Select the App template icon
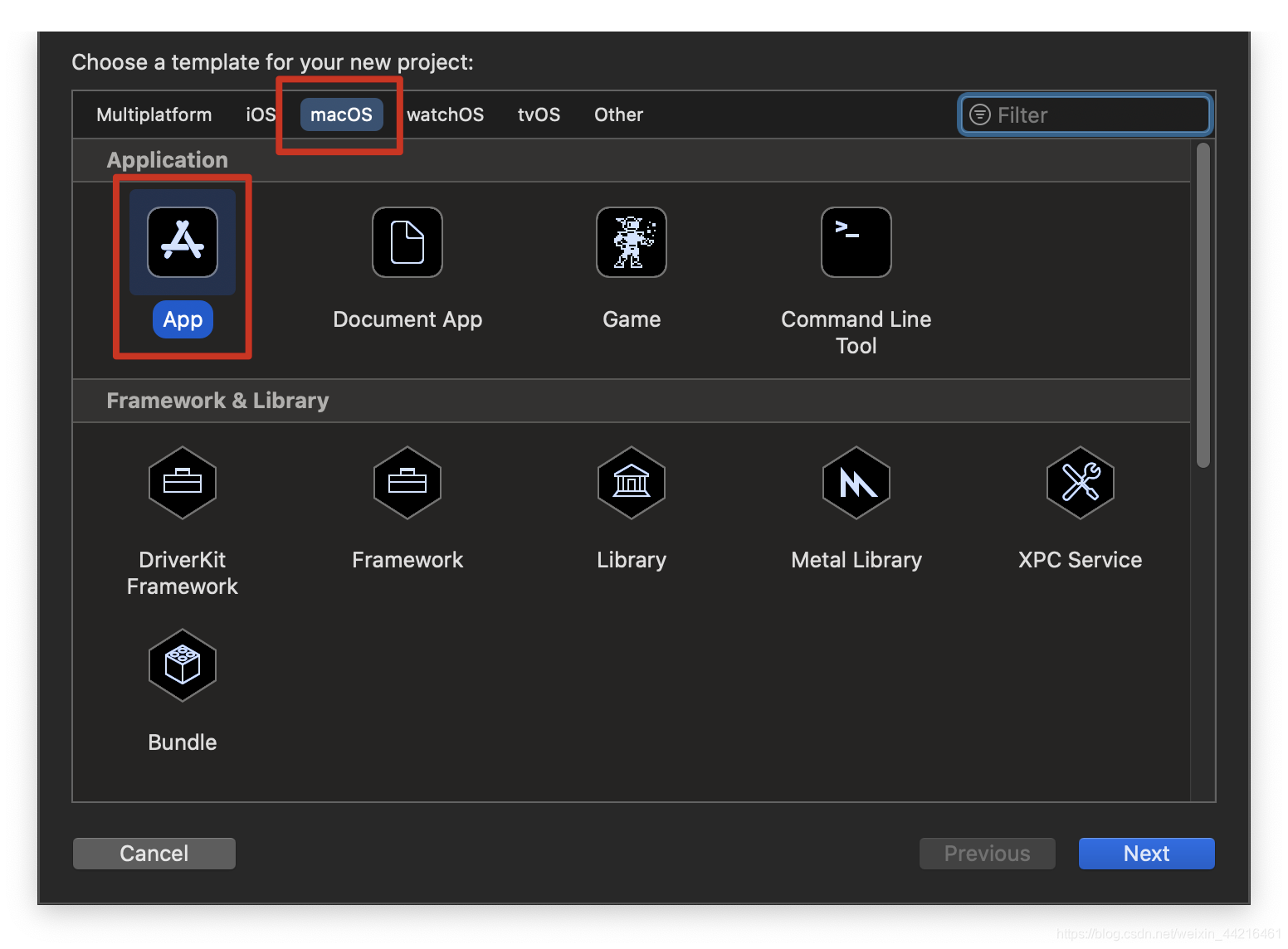1288x949 pixels. [183, 242]
